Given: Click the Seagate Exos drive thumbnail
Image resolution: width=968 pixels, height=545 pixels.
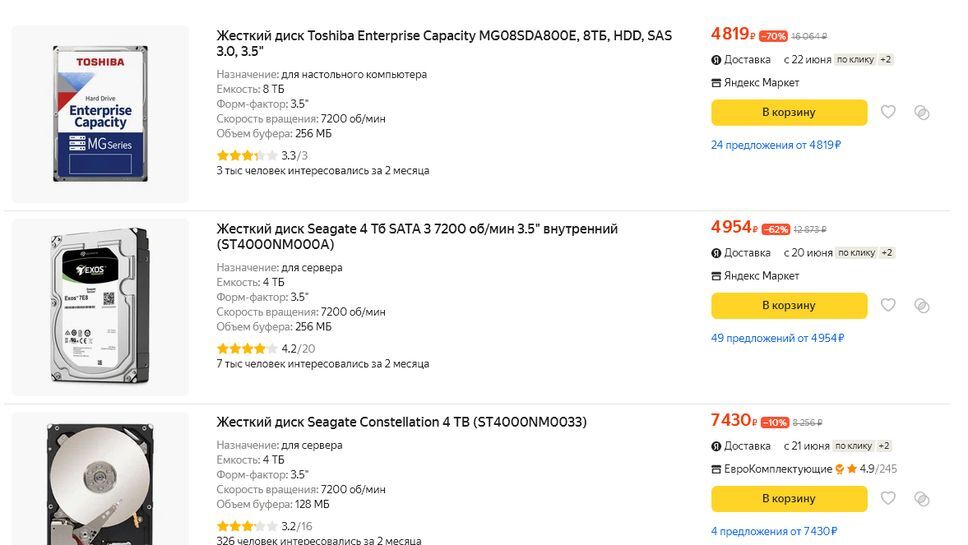Looking at the screenshot, I should (x=100, y=305).
